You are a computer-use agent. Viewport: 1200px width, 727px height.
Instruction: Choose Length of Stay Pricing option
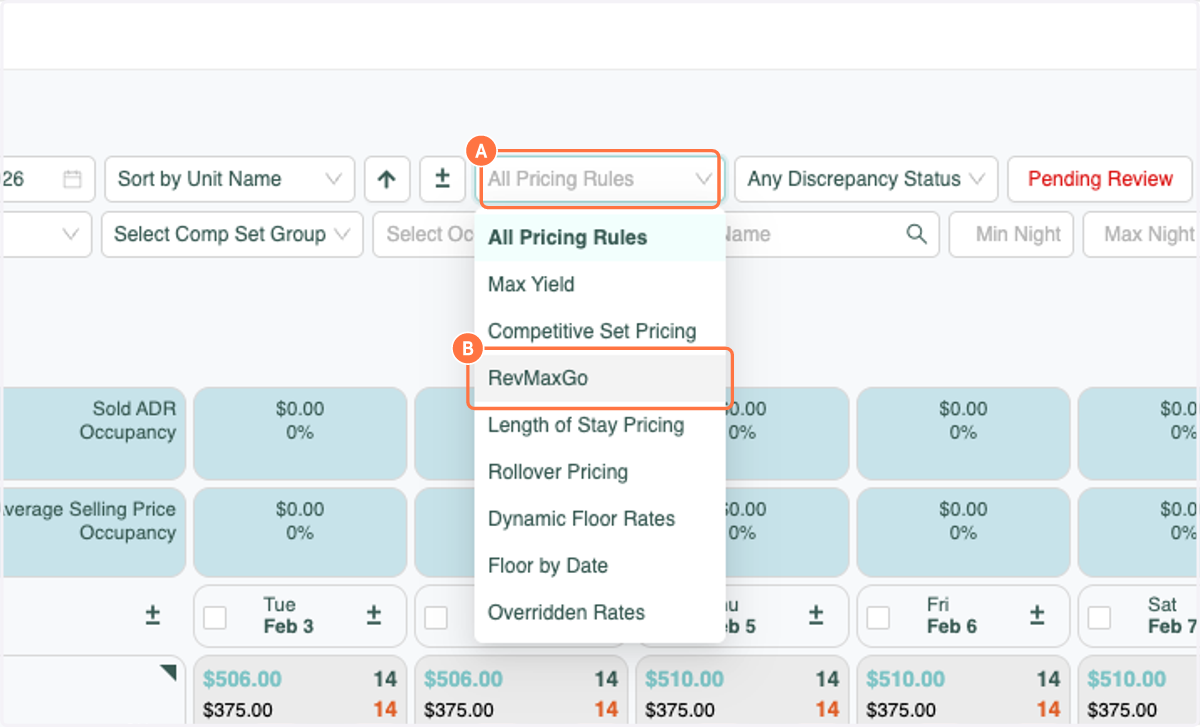point(600,425)
